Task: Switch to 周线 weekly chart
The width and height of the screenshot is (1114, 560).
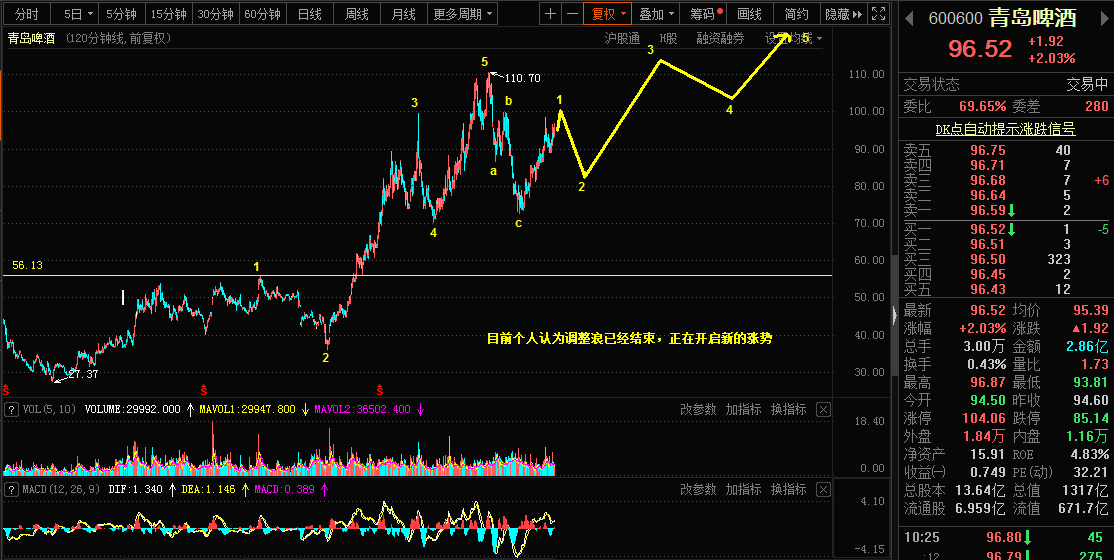Action: pyautogui.click(x=357, y=14)
